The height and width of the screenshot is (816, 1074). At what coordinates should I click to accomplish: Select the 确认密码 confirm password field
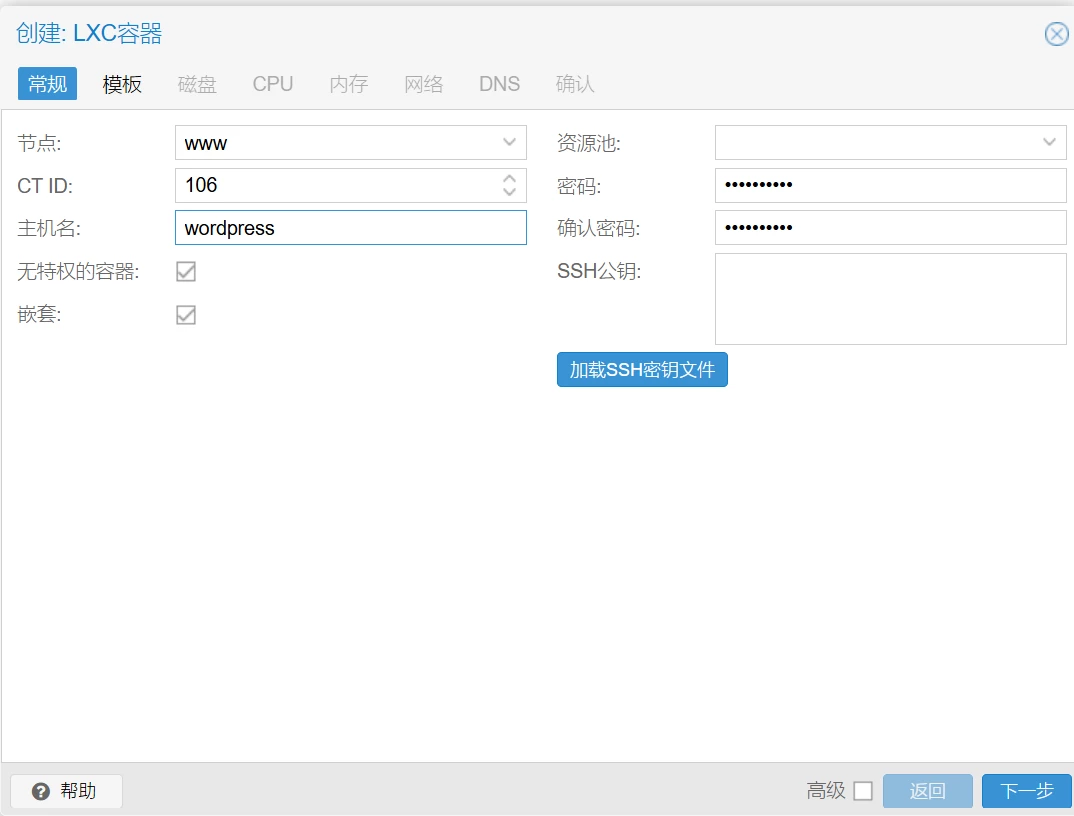coord(890,228)
